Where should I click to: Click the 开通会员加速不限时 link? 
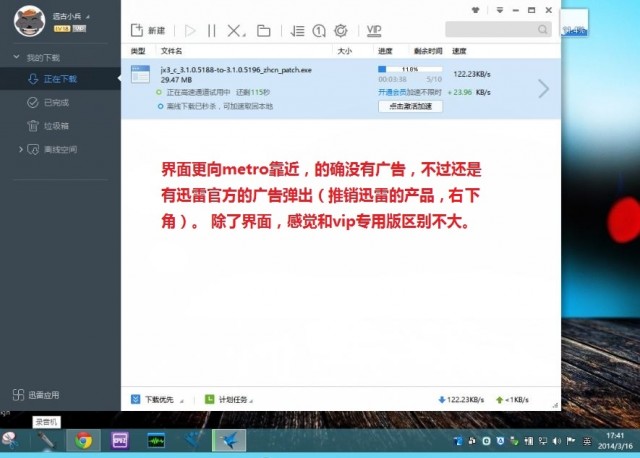tap(410, 92)
